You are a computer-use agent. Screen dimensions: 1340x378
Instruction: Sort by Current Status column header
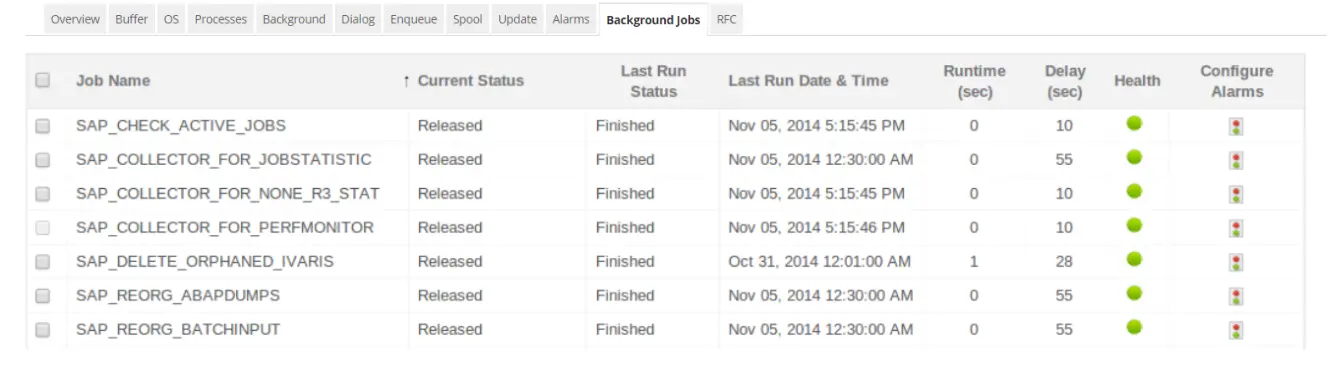(470, 81)
